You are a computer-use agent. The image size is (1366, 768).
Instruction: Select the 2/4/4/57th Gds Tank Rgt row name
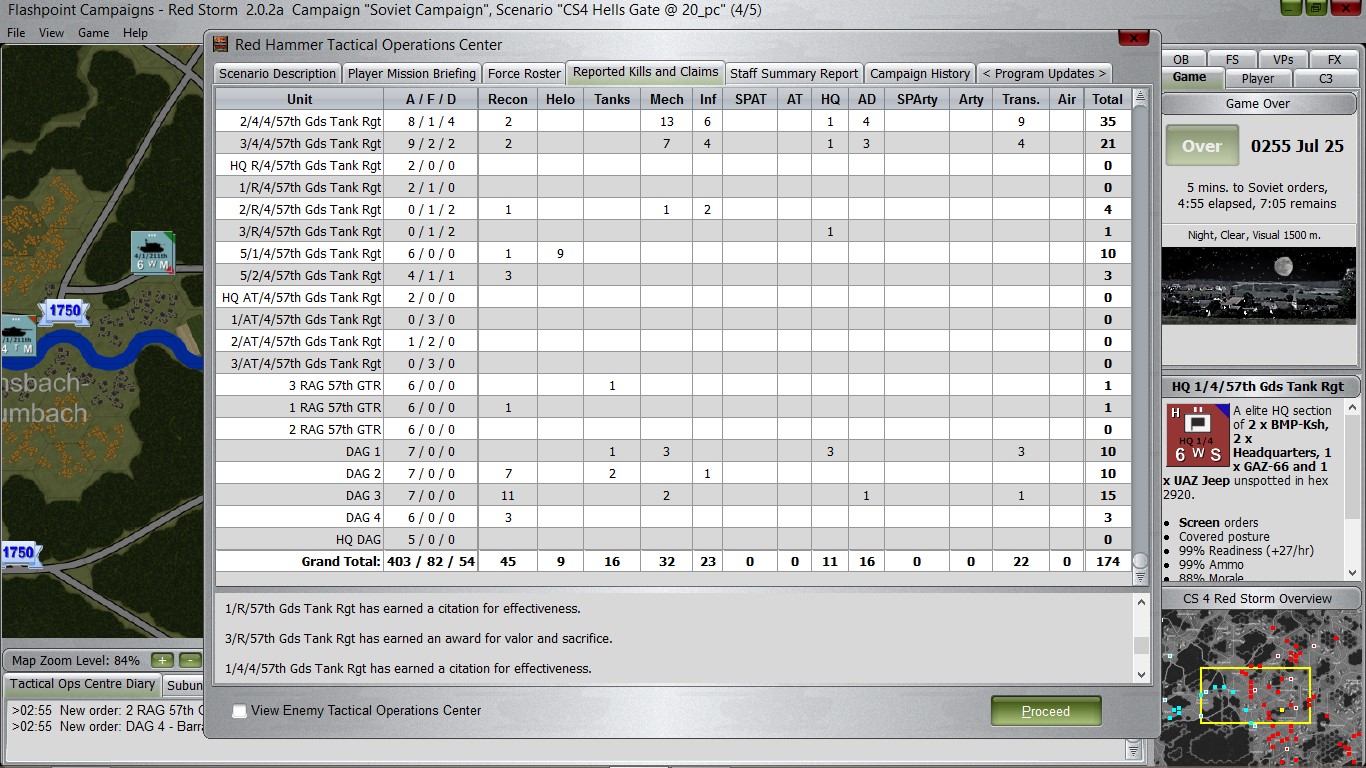[x=310, y=121]
